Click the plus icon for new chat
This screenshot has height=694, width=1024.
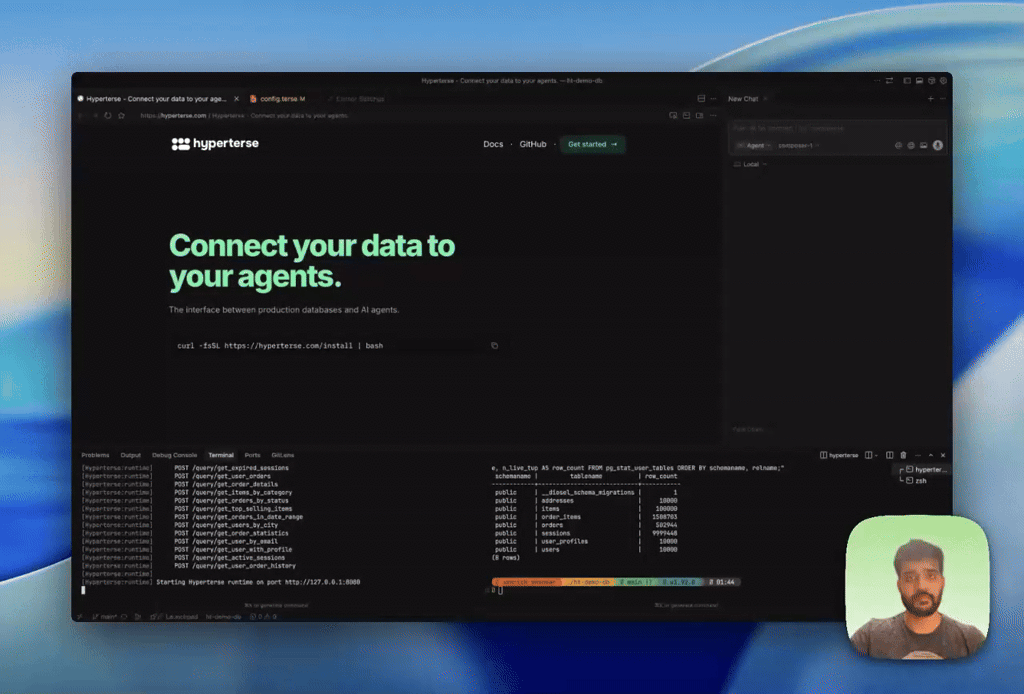[931, 99]
